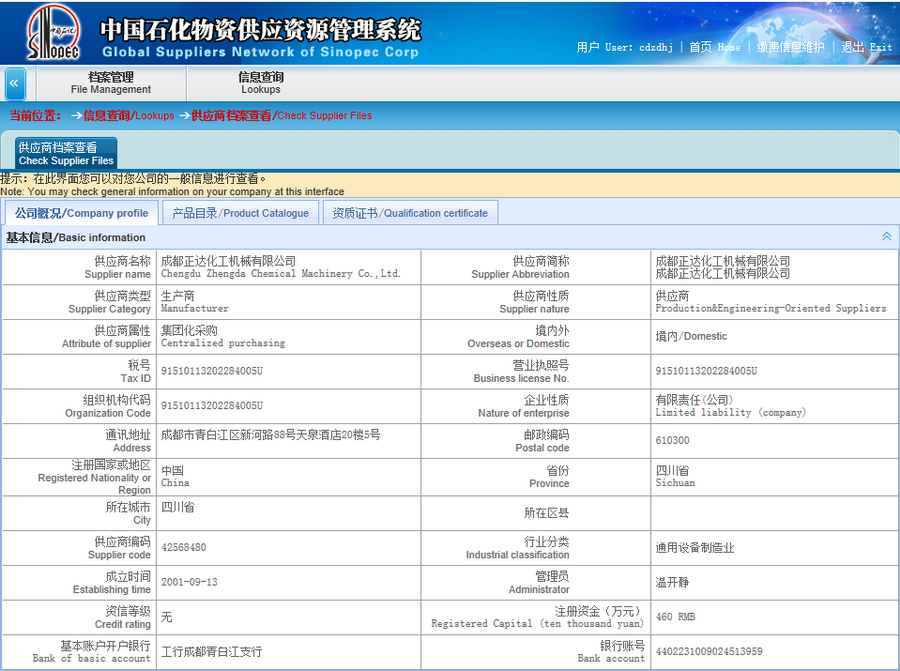Open the File Management menu
The image size is (900, 671).
tap(110, 83)
